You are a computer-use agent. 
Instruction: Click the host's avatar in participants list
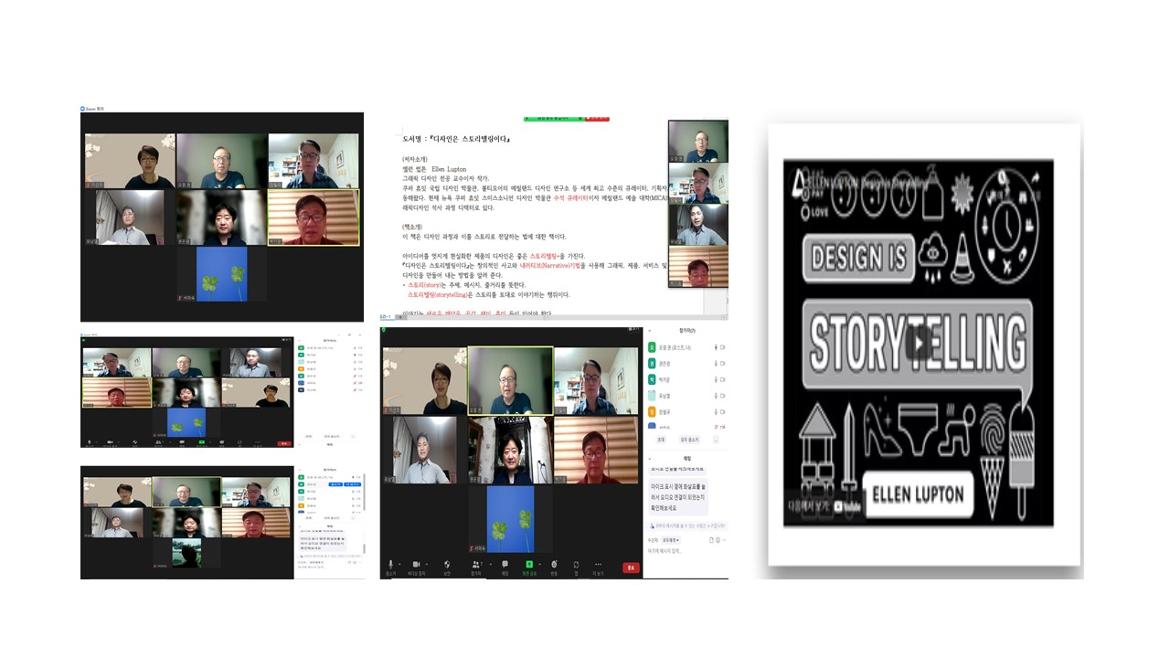(x=651, y=348)
